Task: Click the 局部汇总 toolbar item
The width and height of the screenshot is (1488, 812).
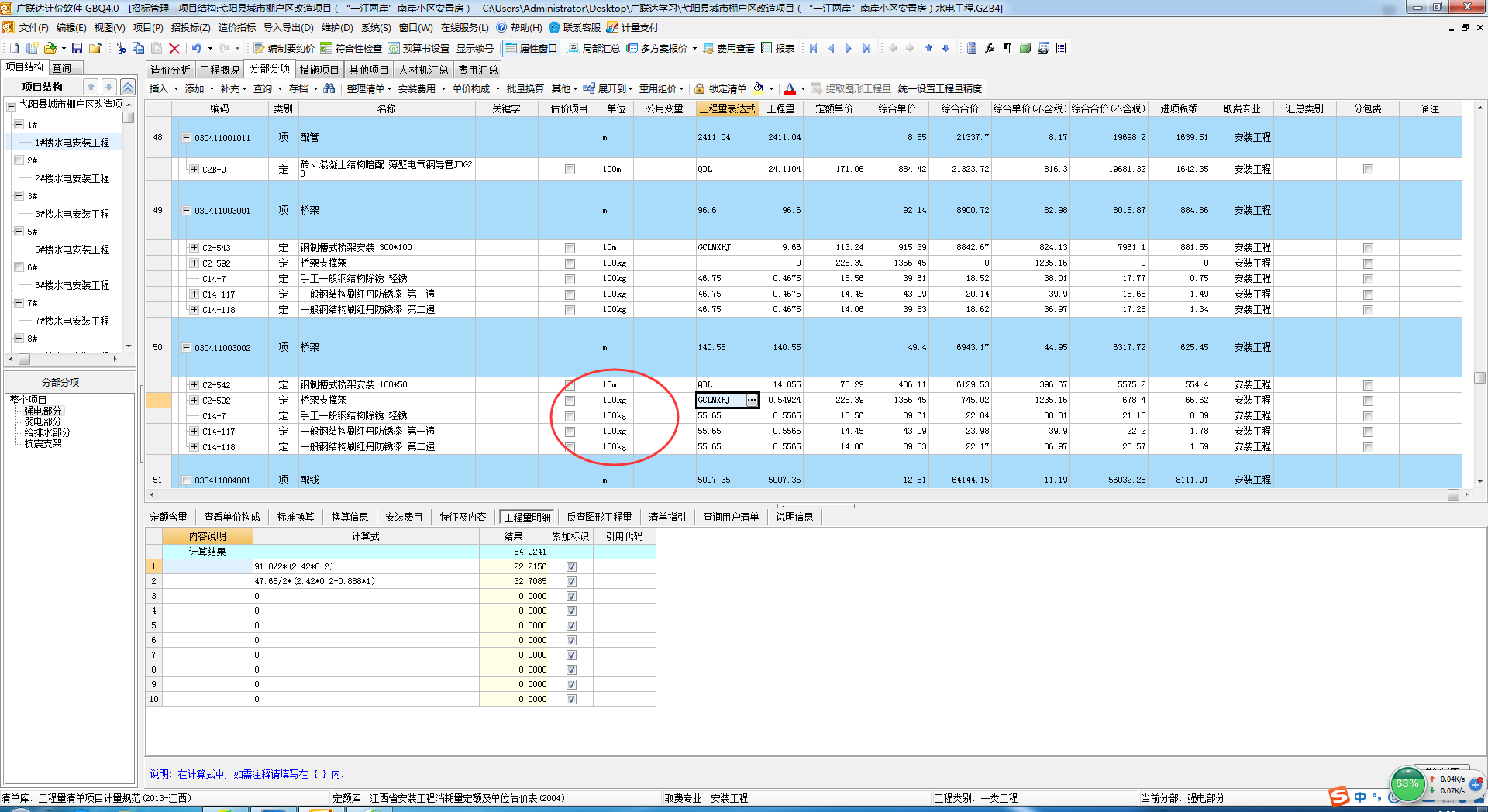Action: (x=594, y=48)
